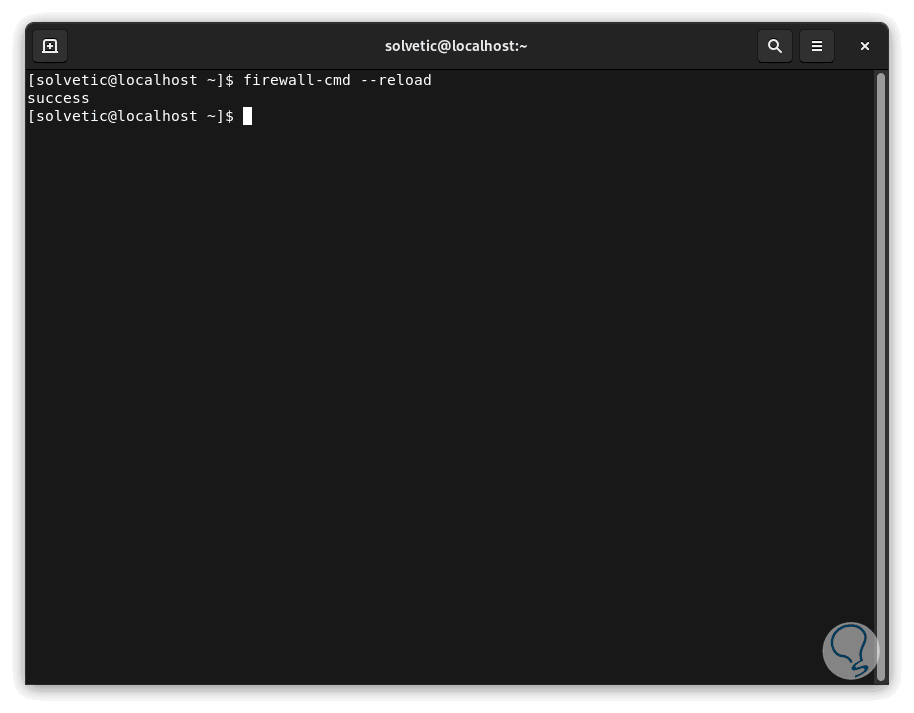Click the empty black terminal area
Screen dimensions: 914x713
tap(450, 400)
